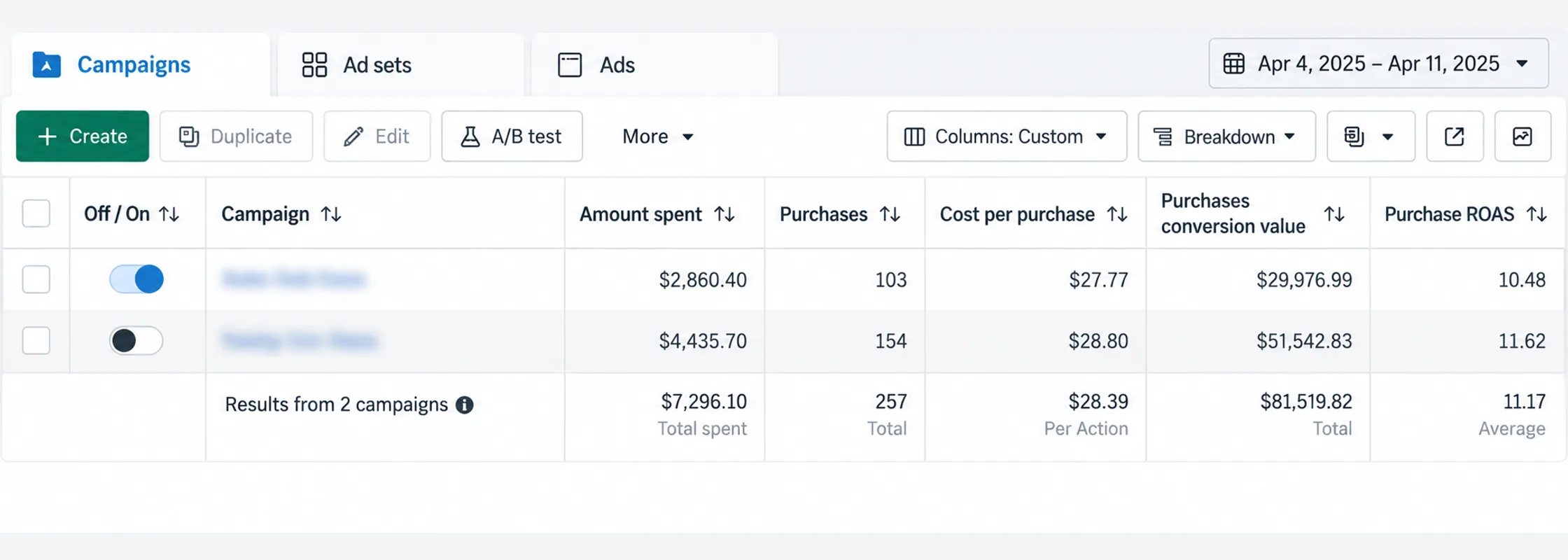Open the blurred campaign name in the $2,860.40 row
This screenshot has height=560, width=1568.
click(293, 279)
